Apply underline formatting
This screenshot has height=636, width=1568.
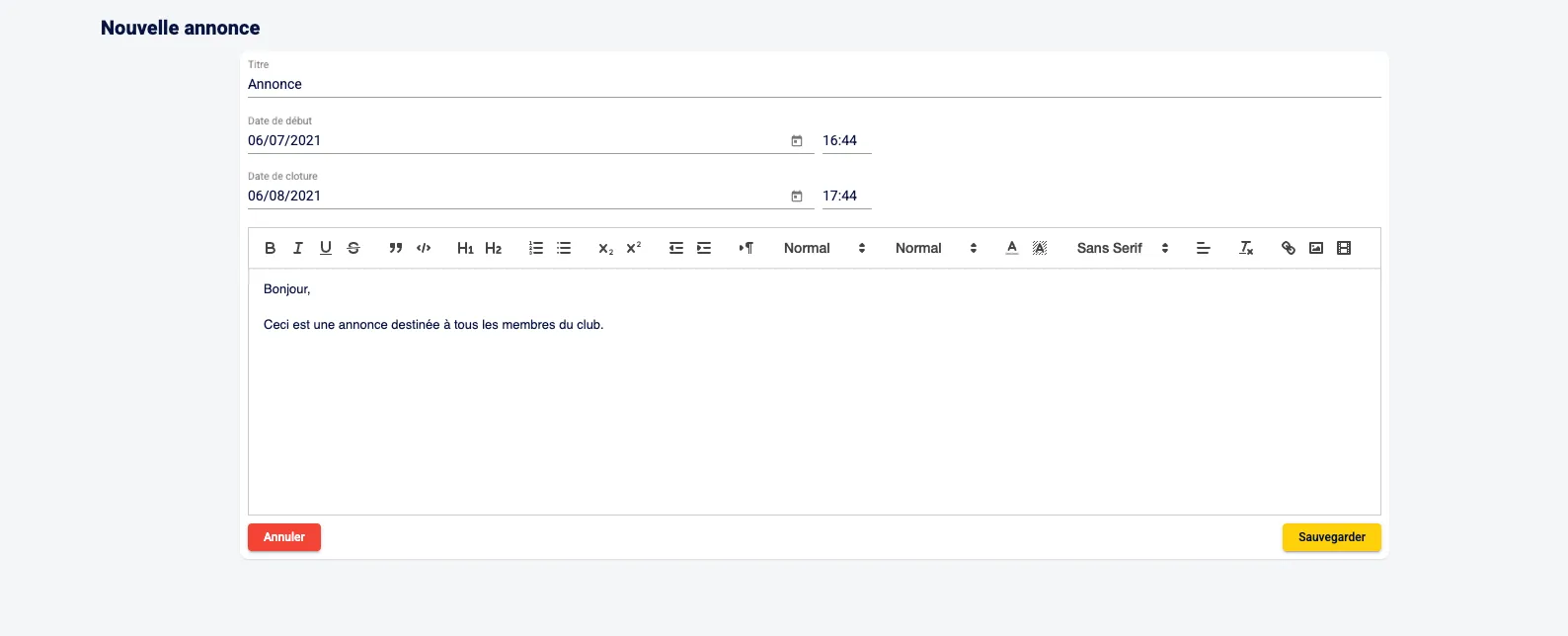pyautogui.click(x=325, y=249)
